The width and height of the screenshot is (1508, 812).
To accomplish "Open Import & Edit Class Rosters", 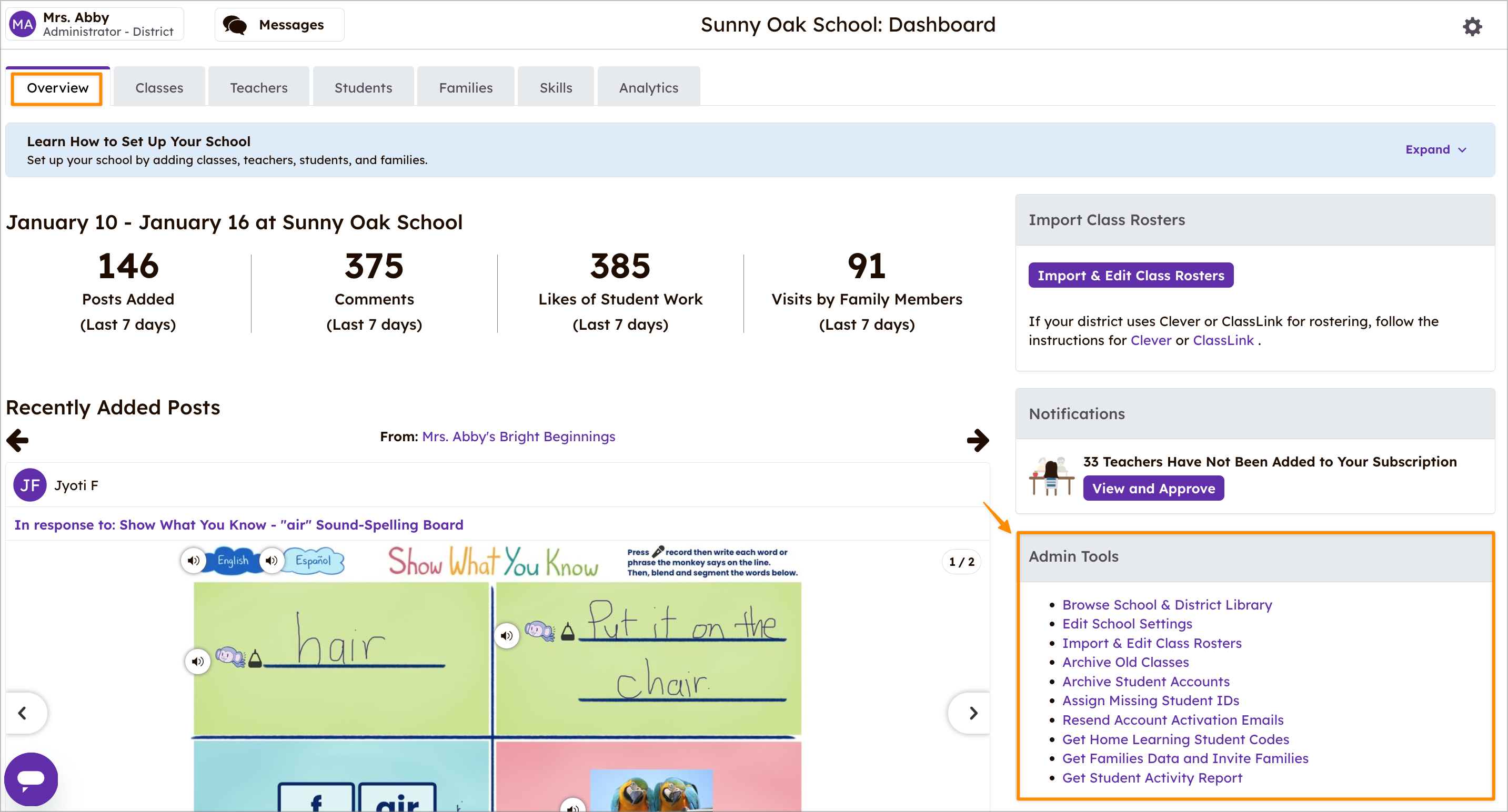I will click(1130, 275).
